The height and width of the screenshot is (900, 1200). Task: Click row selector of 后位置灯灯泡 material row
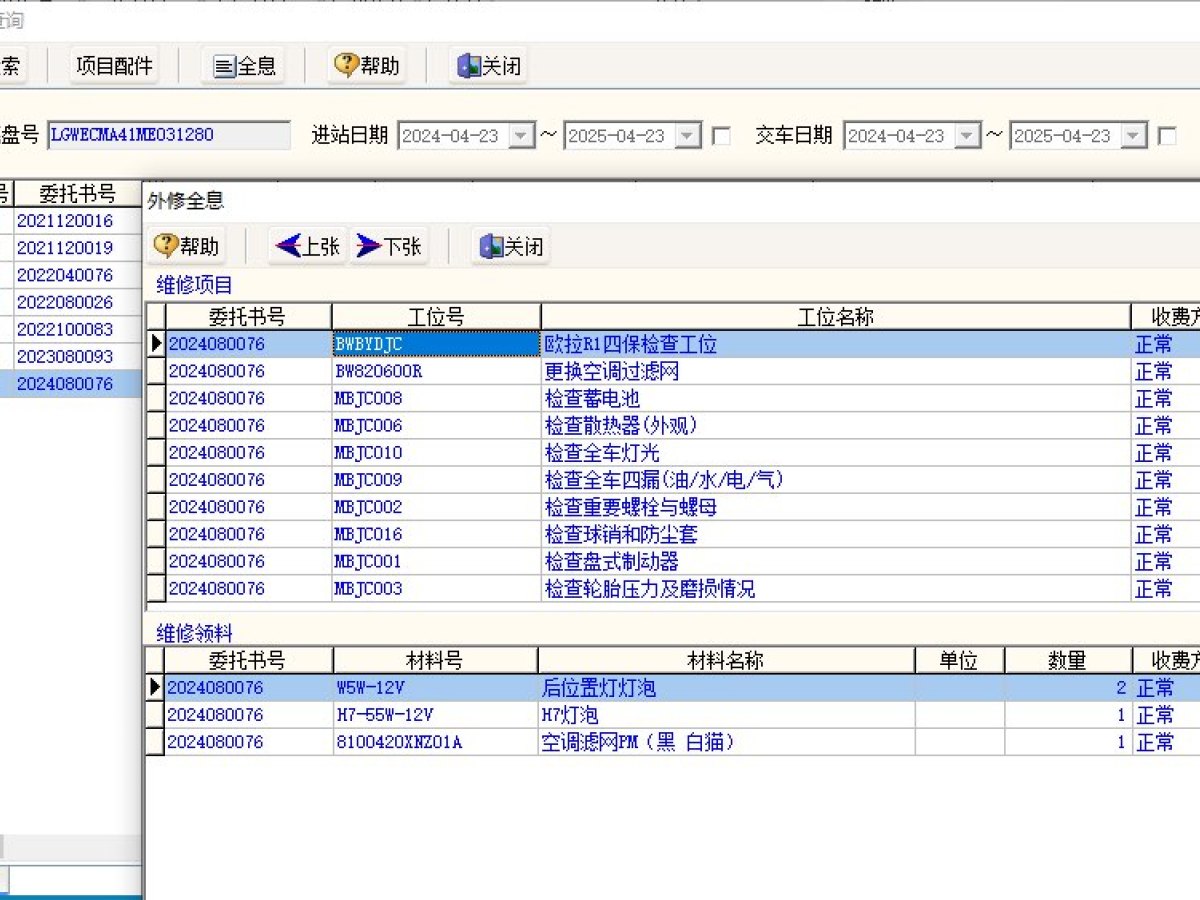(x=155, y=688)
